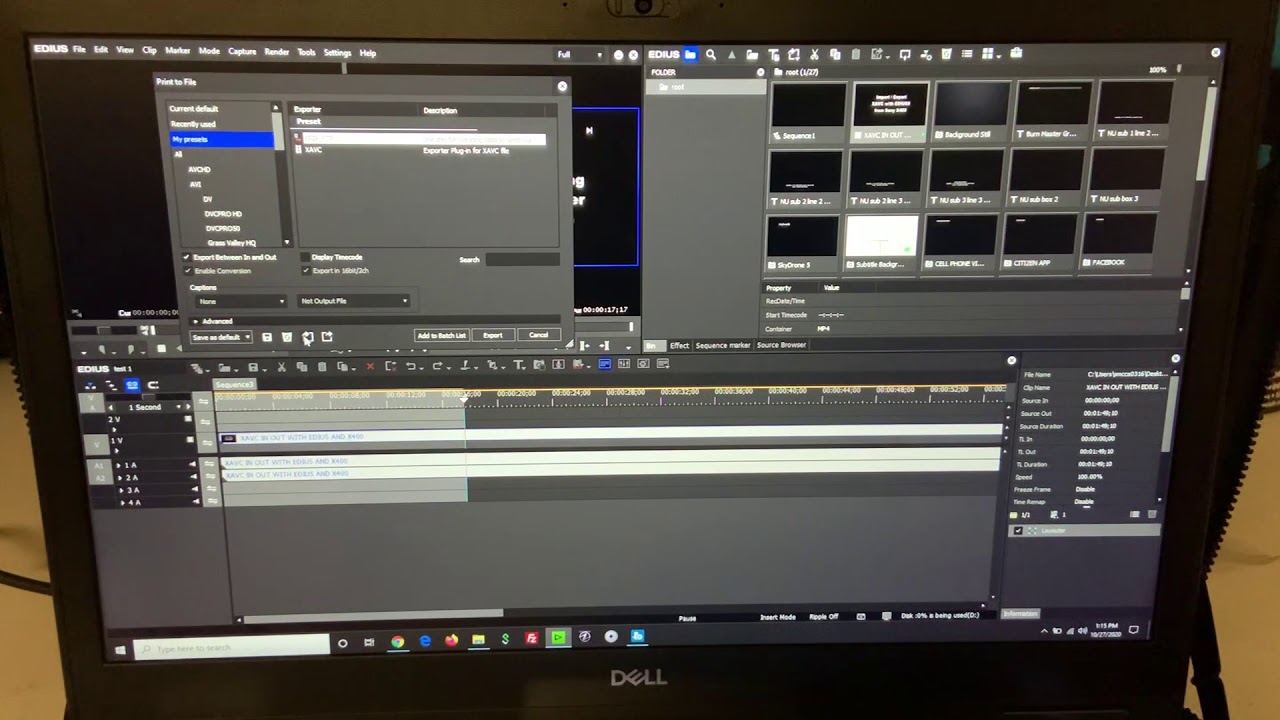1280x720 pixels.
Task: Click the scissors Cut icon in bin toolbar
Action: 814,54
